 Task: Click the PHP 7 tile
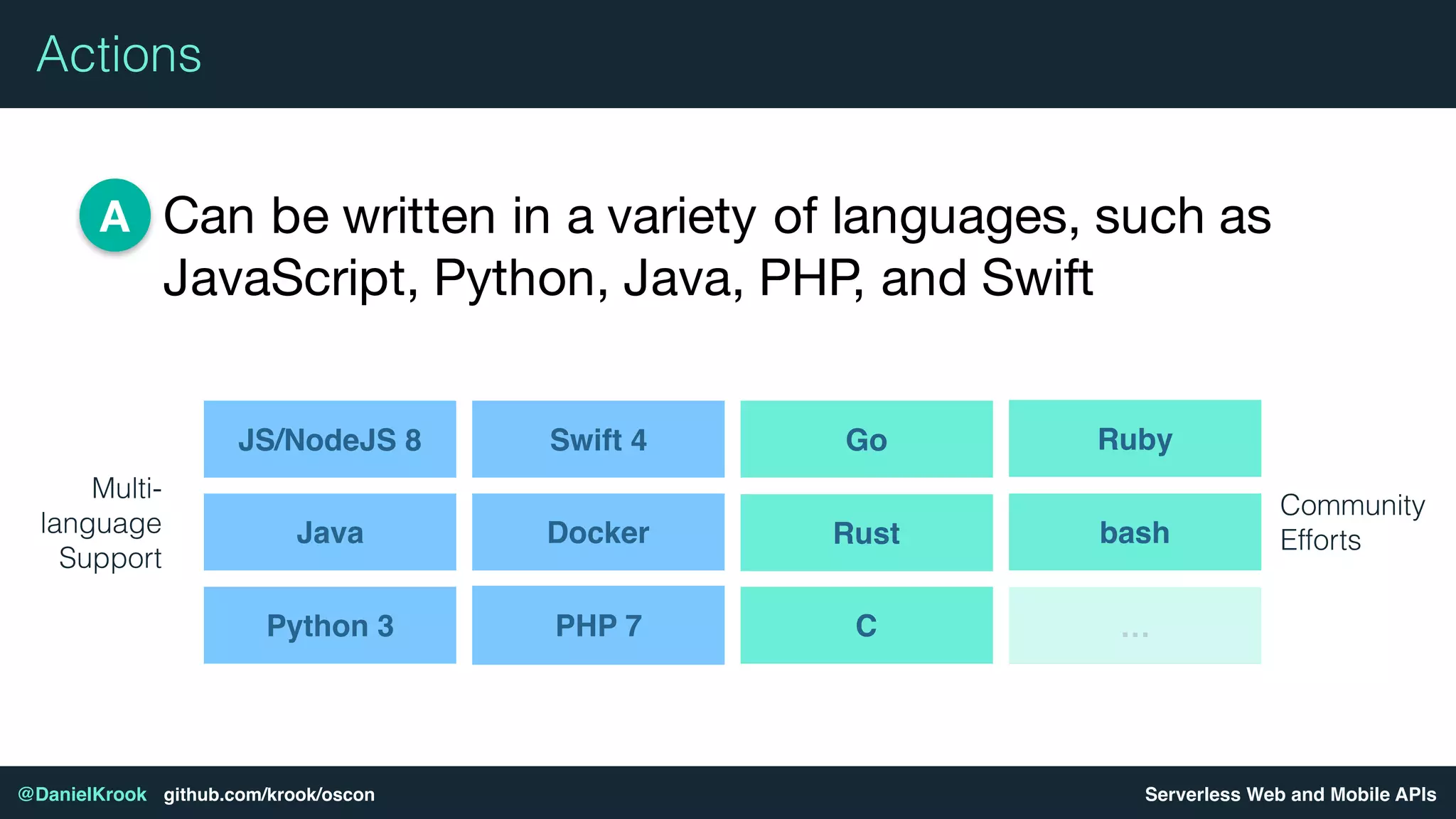(598, 625)
